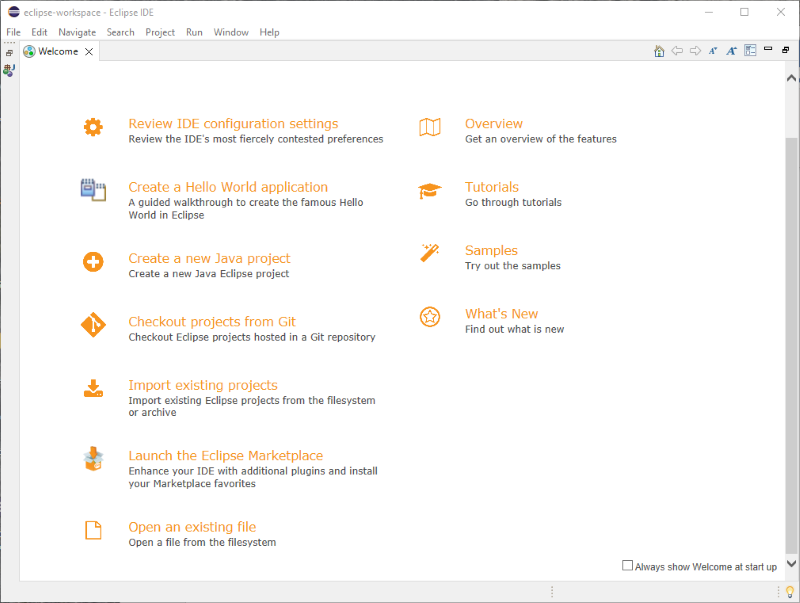Open the Search menu

(x=120, y=32)
